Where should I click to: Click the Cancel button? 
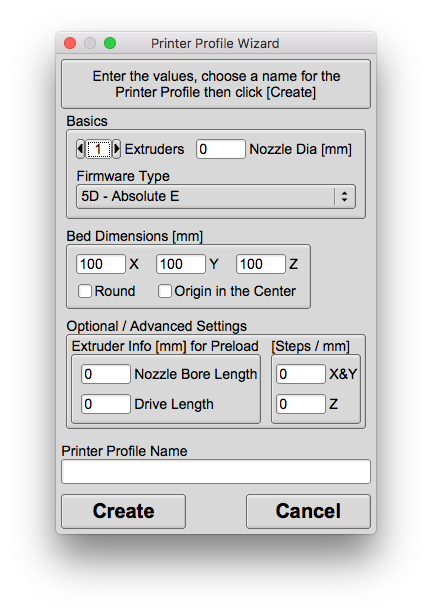[x=308, y=511]
